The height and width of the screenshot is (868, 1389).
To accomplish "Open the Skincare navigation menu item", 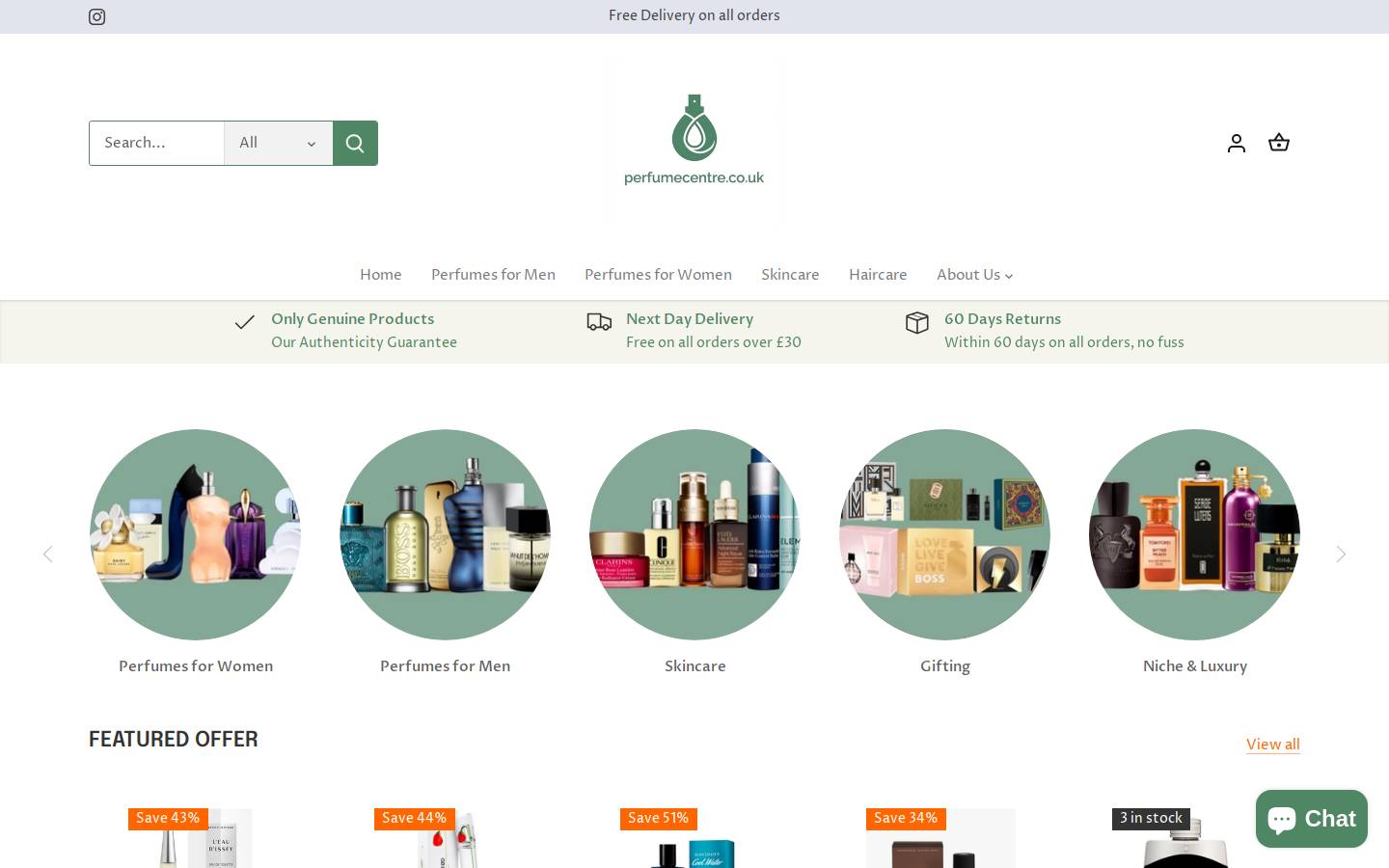I will (790, 275).
